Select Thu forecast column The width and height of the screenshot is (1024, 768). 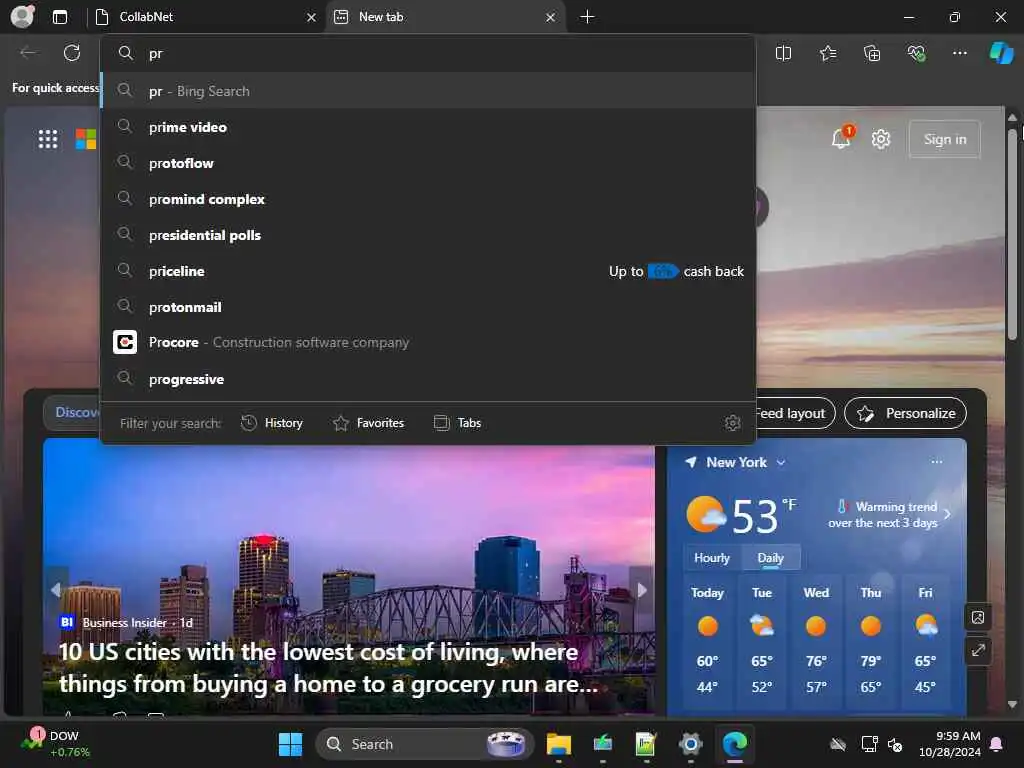pos(871,641)
